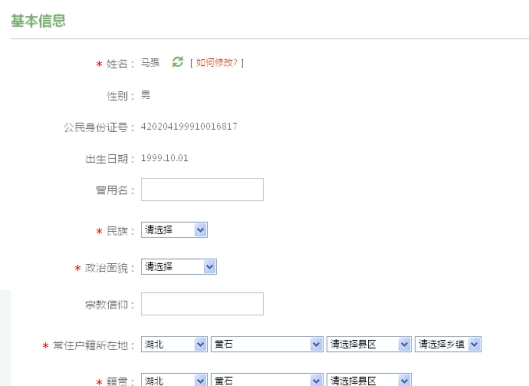Click the 基本信息 section heading

(38, 21)
